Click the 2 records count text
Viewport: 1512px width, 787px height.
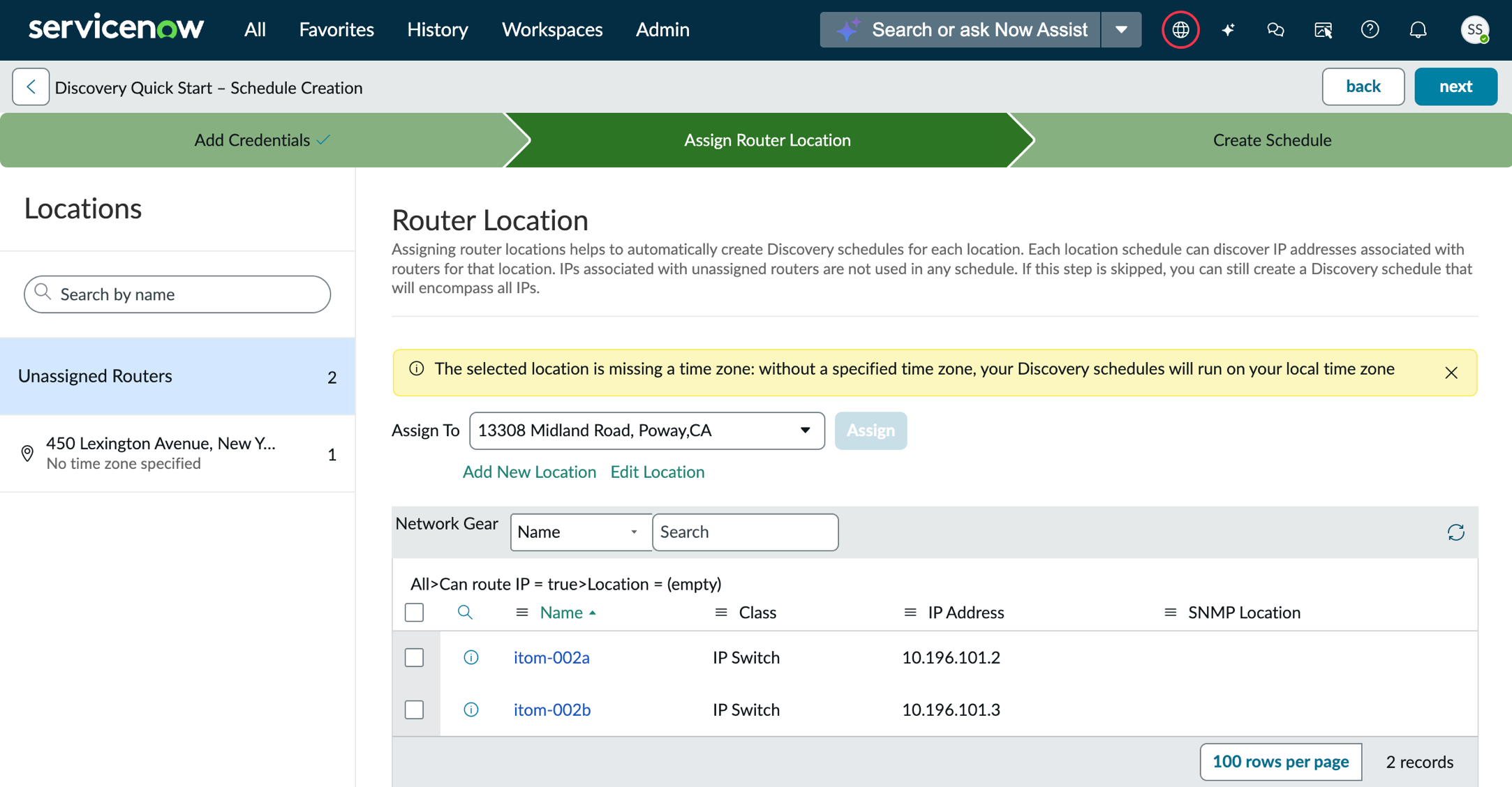pos(1419,762)
